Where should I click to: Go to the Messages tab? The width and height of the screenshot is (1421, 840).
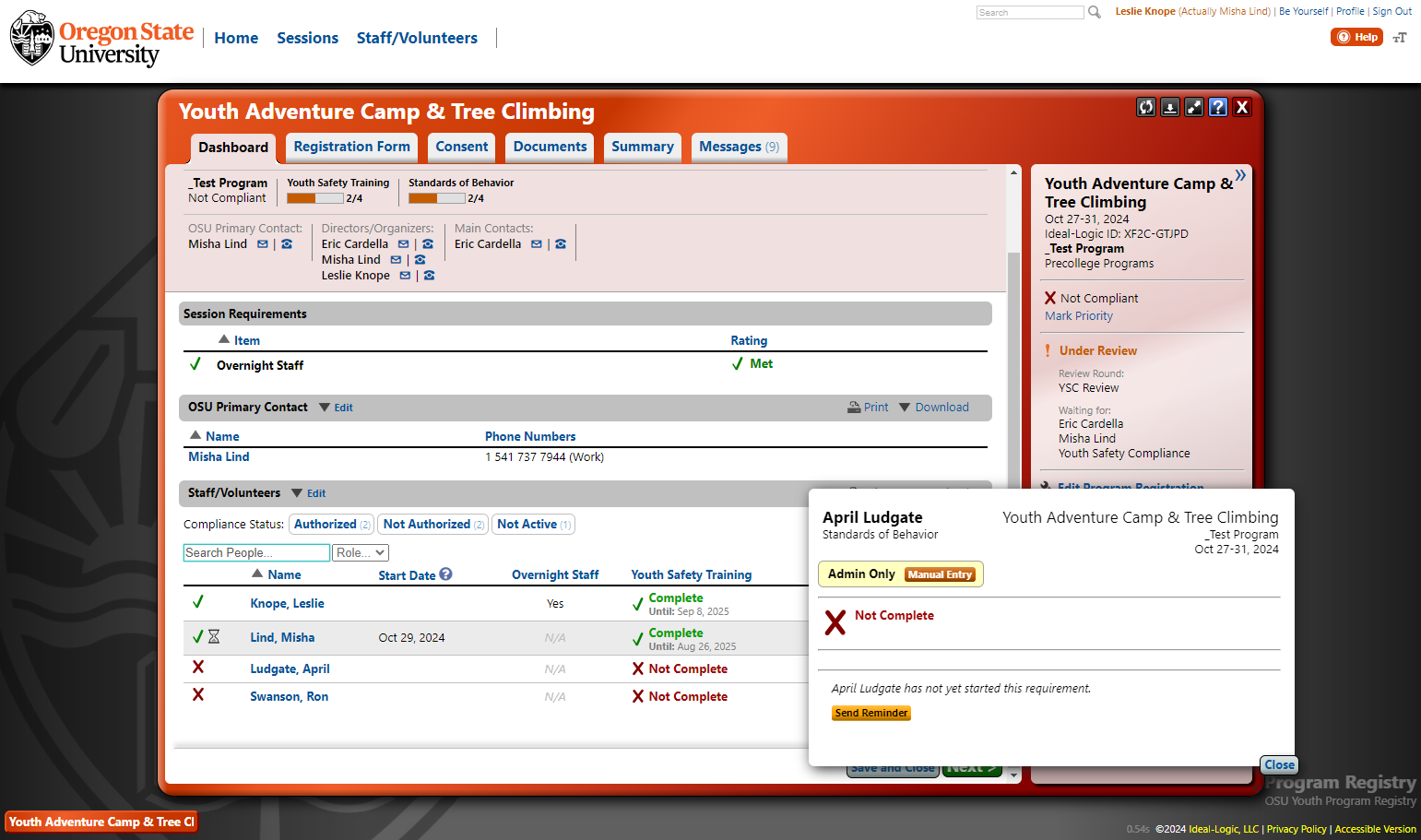[x=739, y=147]
